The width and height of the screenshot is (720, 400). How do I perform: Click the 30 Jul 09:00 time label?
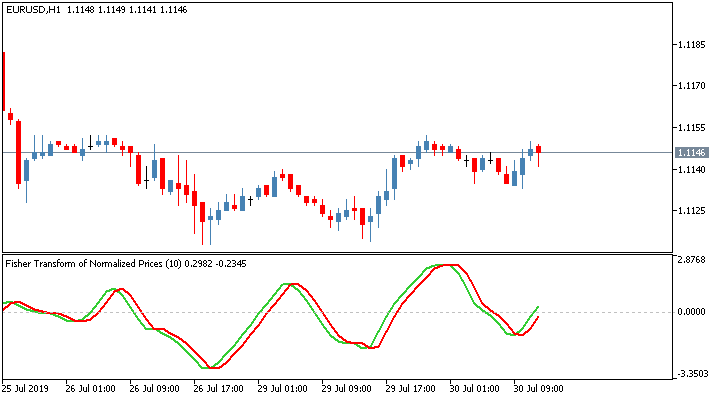click(538, 389)
